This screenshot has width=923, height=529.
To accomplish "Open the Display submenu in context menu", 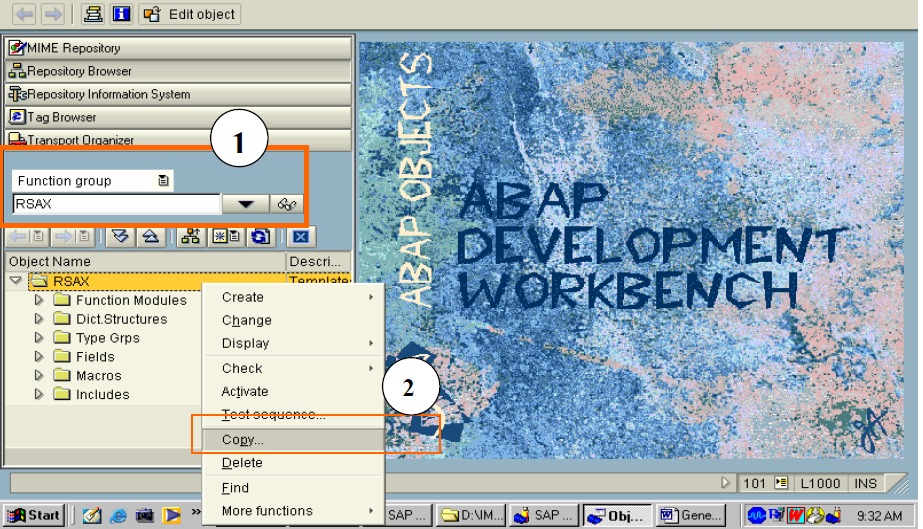I will tap(293, 343).
